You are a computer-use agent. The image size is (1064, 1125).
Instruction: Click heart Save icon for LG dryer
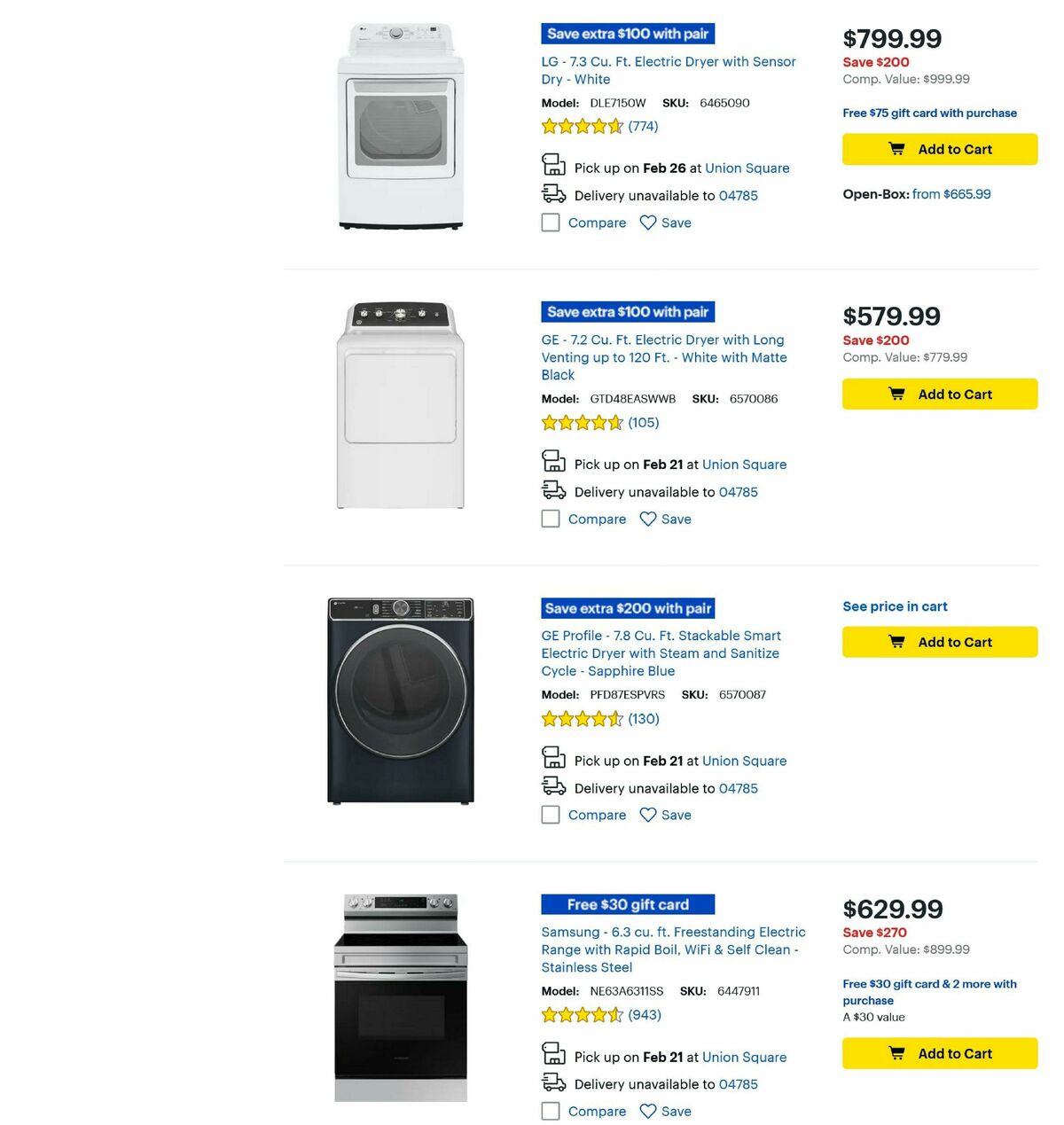647,223
